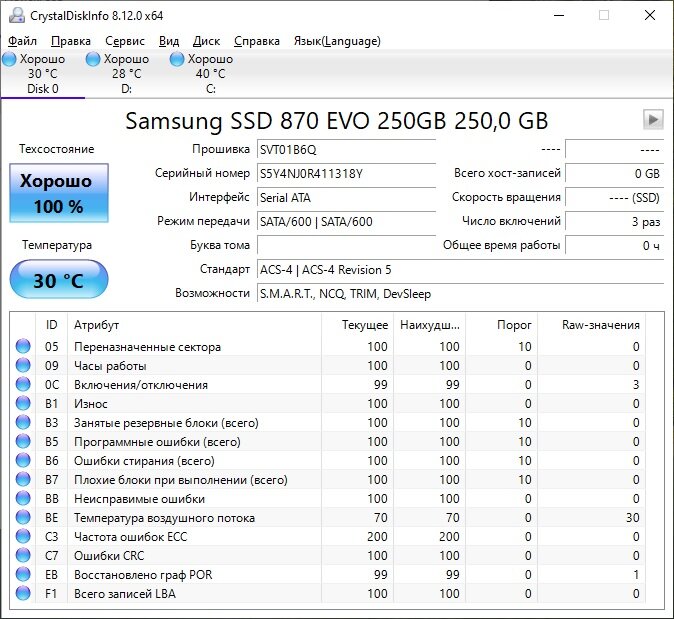Select the Частота ошибок ECC attribute text

tap(131, 537)
